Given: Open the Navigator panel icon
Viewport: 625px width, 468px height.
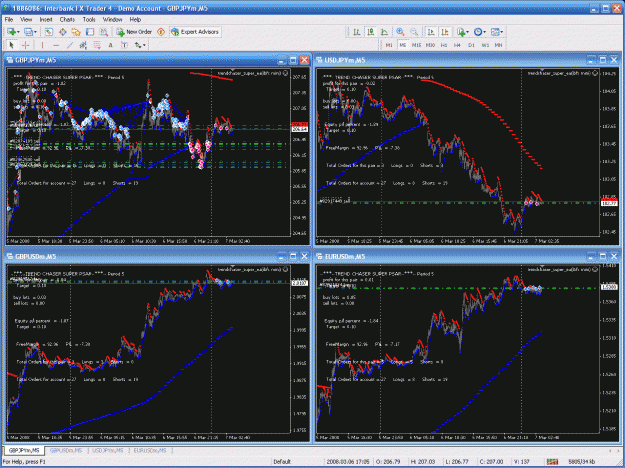Looking at the screenshot, I should [x=76, y=32].
